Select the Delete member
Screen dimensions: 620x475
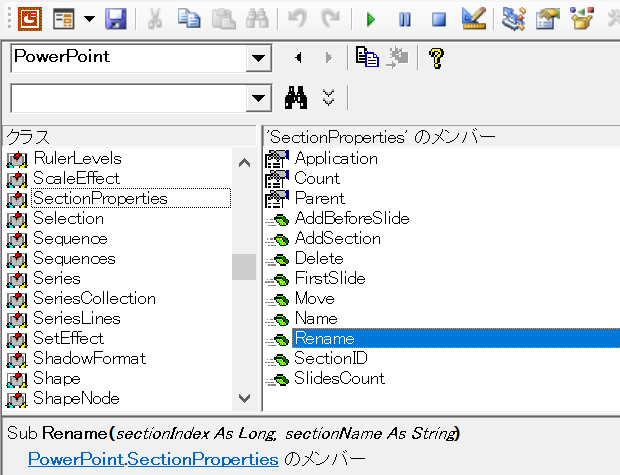(x=319, y=258)
